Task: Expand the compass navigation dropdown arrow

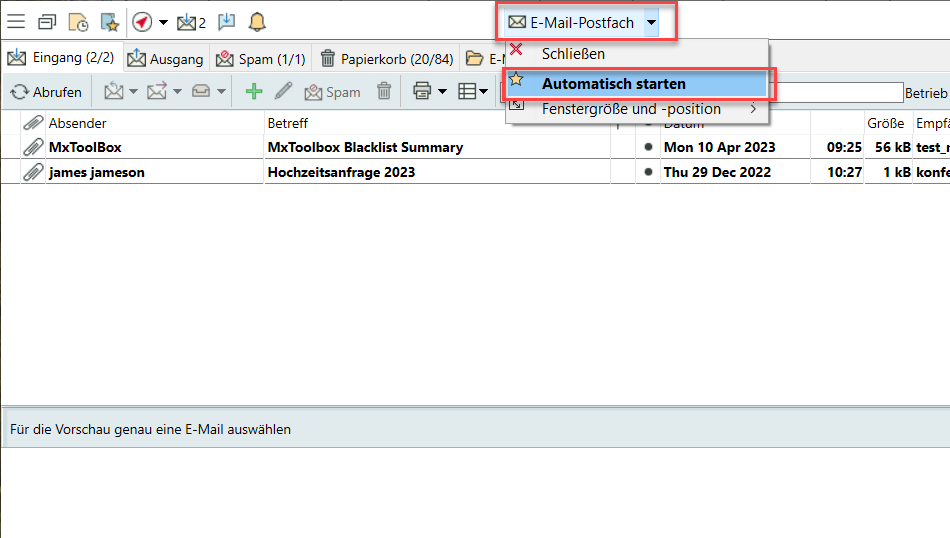Action: 163,22
